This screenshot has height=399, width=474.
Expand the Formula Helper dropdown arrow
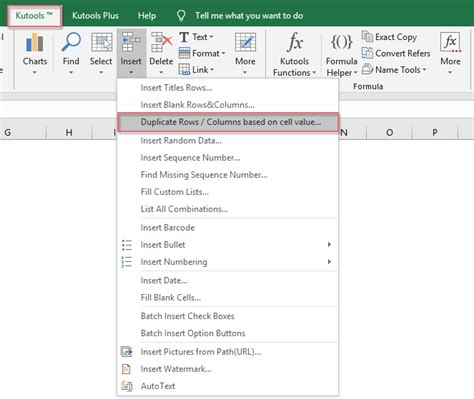tap(355, 73)
